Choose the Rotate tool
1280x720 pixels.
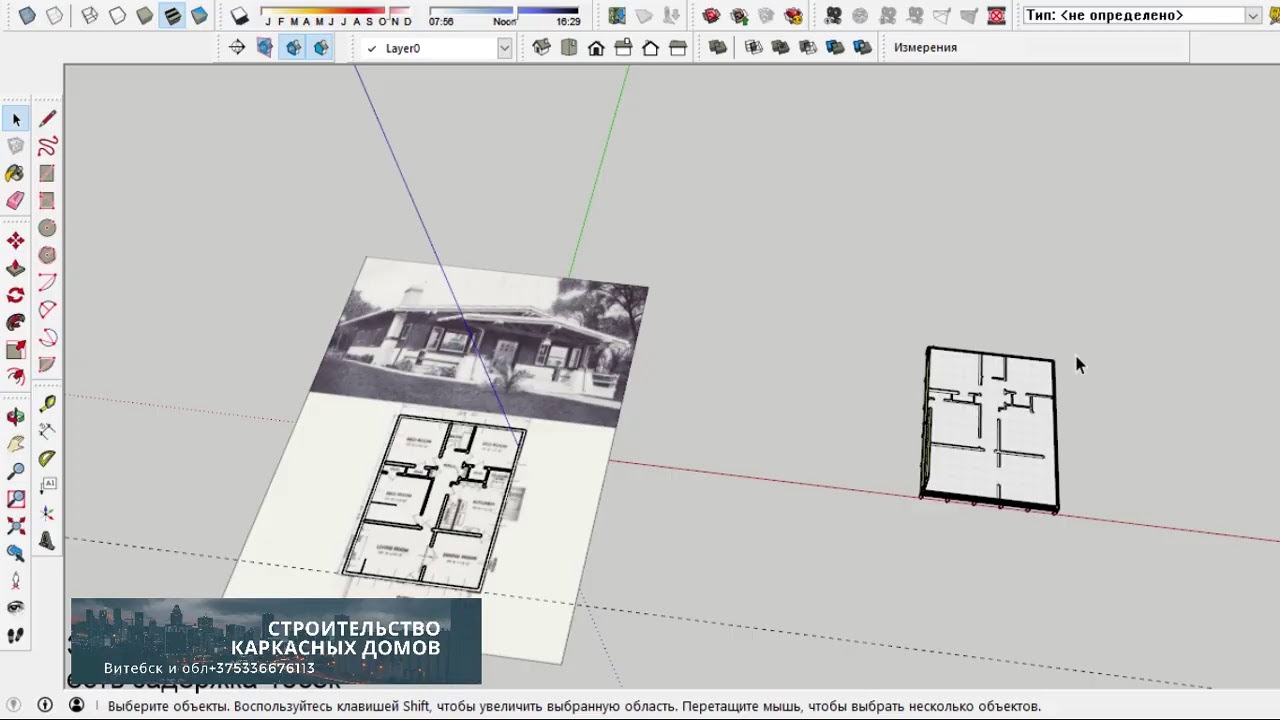tap(16, 295)
